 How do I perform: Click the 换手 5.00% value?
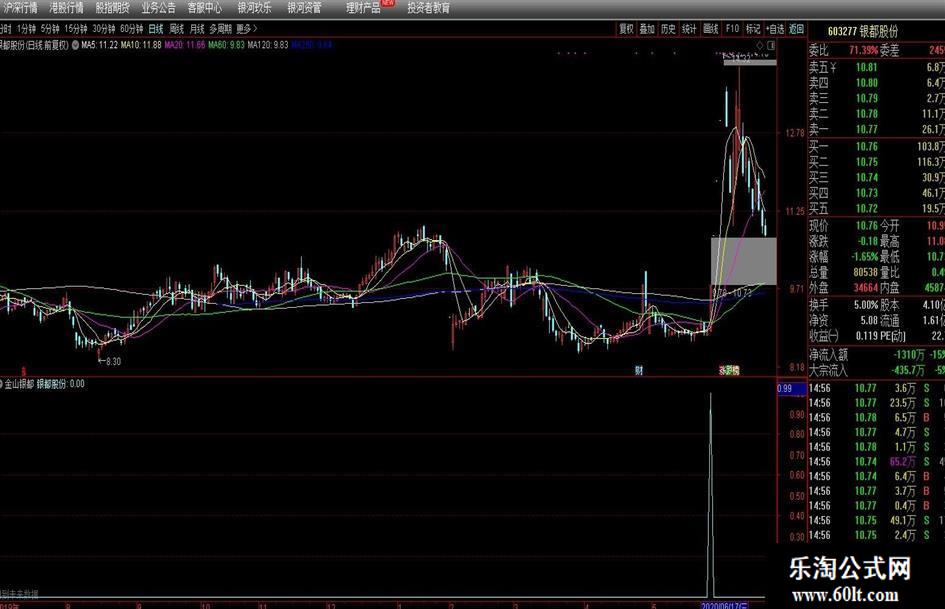[866, 305]
